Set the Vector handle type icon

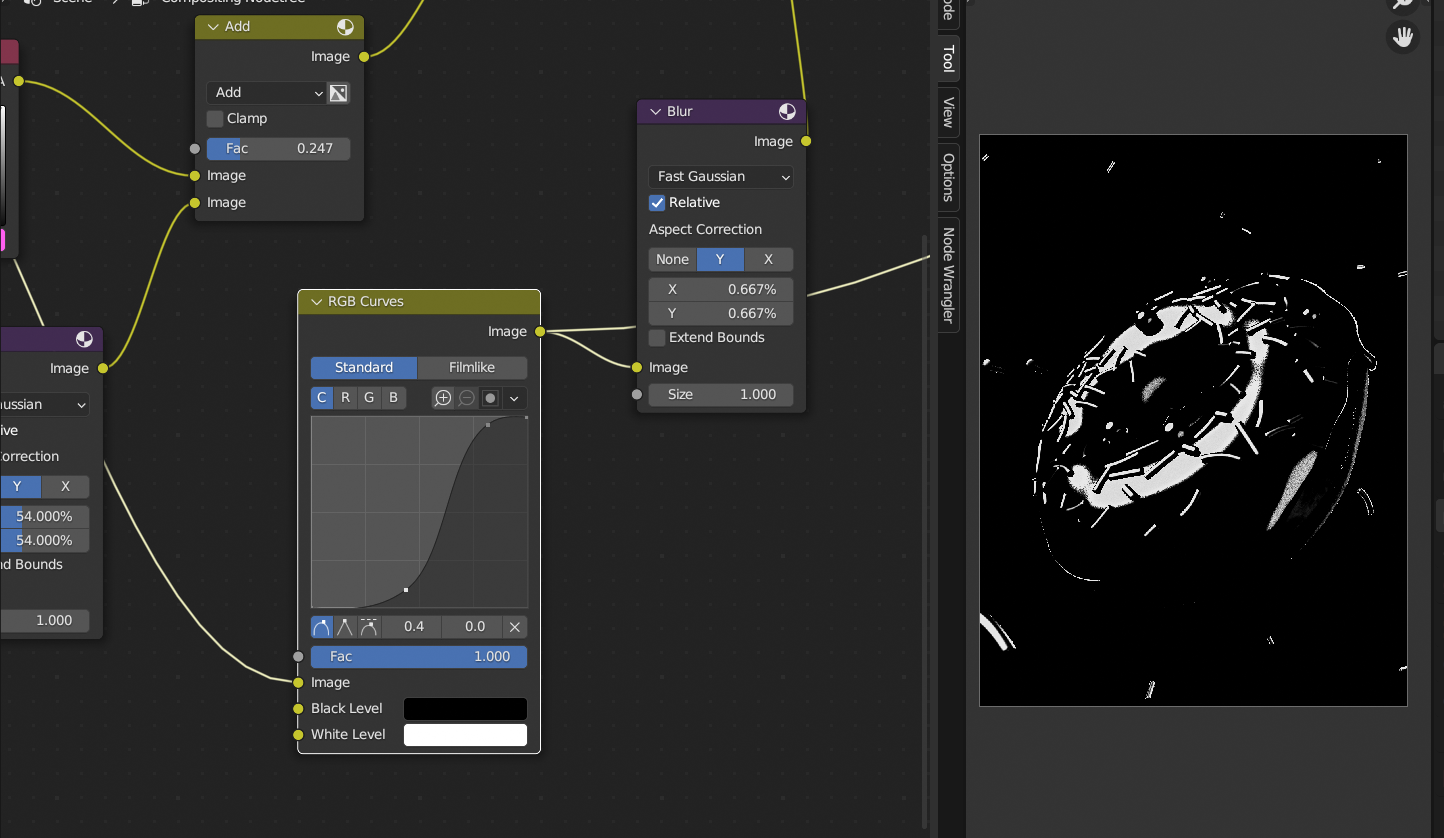[x=345, y=627]
